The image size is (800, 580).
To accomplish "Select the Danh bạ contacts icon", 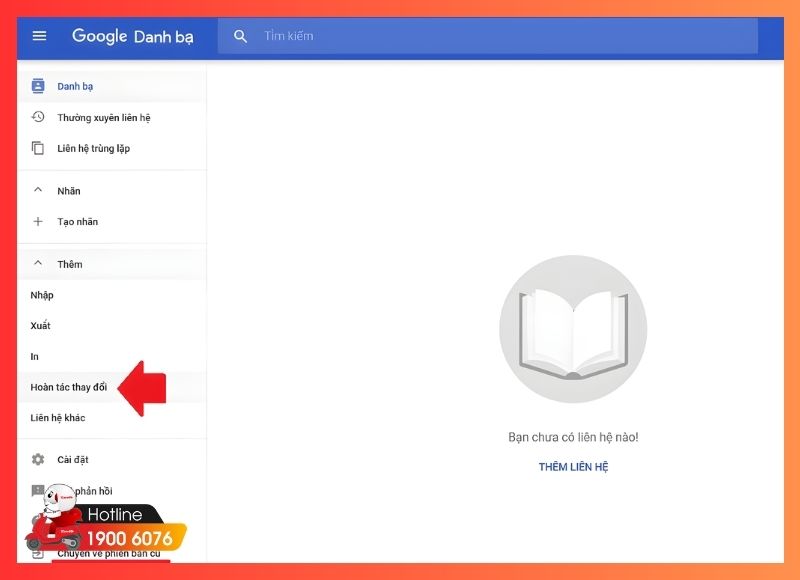I will pos(38,86).
